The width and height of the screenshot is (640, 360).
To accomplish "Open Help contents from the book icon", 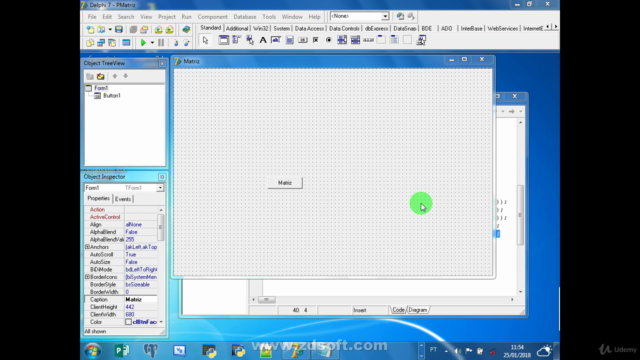I will (x=186, y=29).
